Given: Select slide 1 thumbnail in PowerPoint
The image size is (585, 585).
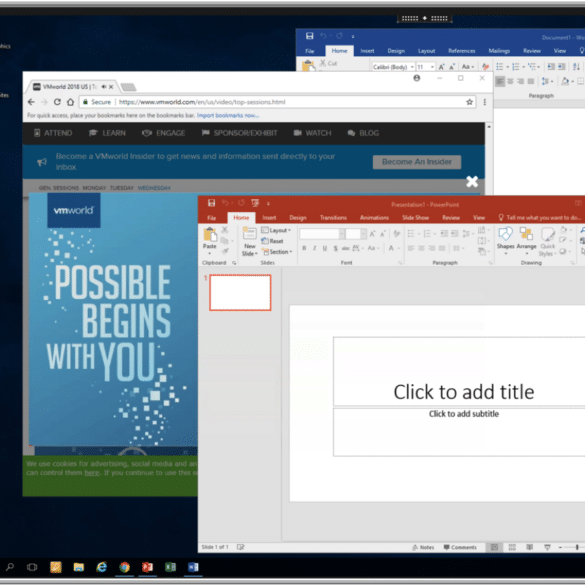Looking at the screenshot, I should (240, 292).
